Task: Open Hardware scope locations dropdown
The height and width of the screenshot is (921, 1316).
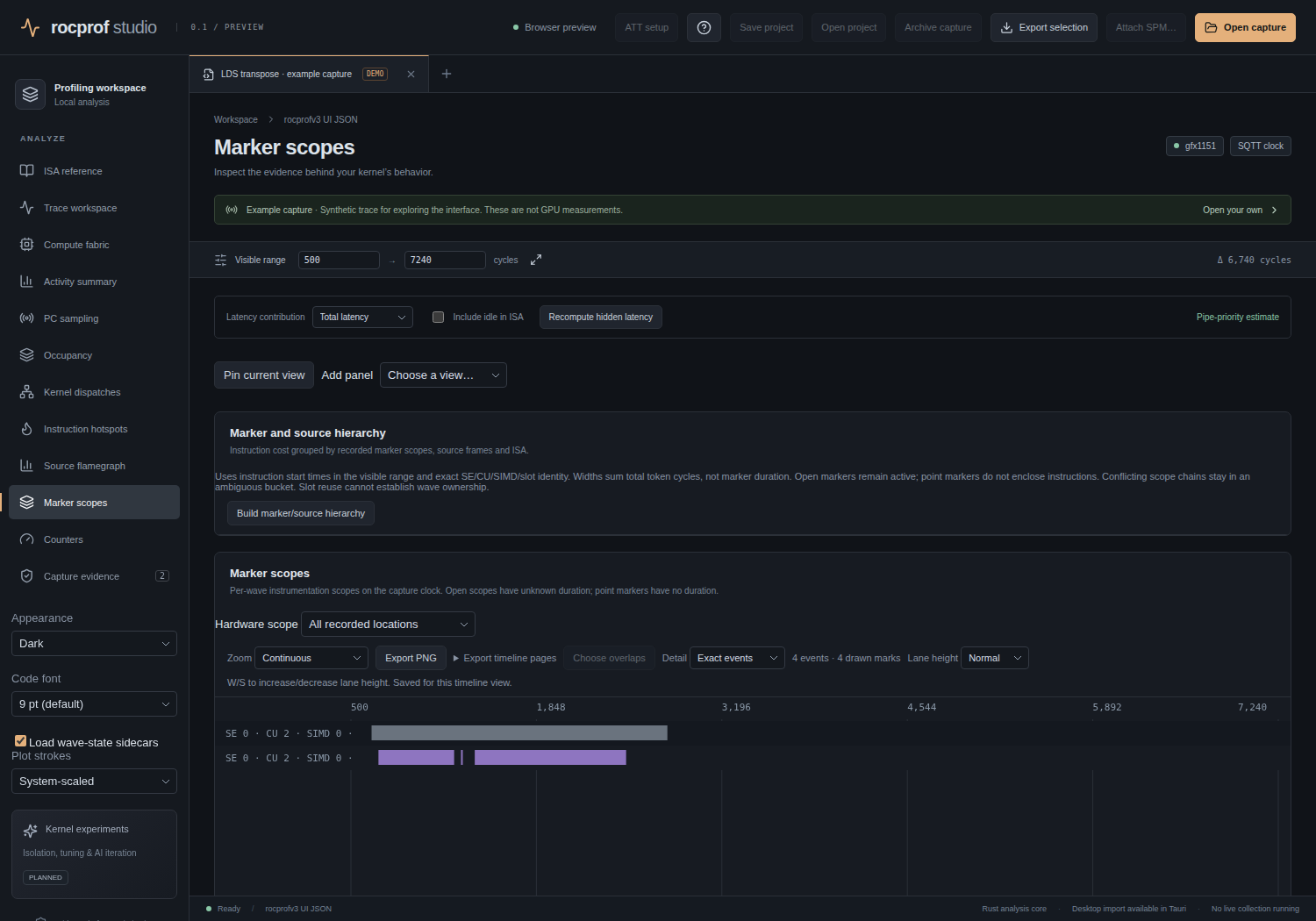Action: [x=388, y=625]
